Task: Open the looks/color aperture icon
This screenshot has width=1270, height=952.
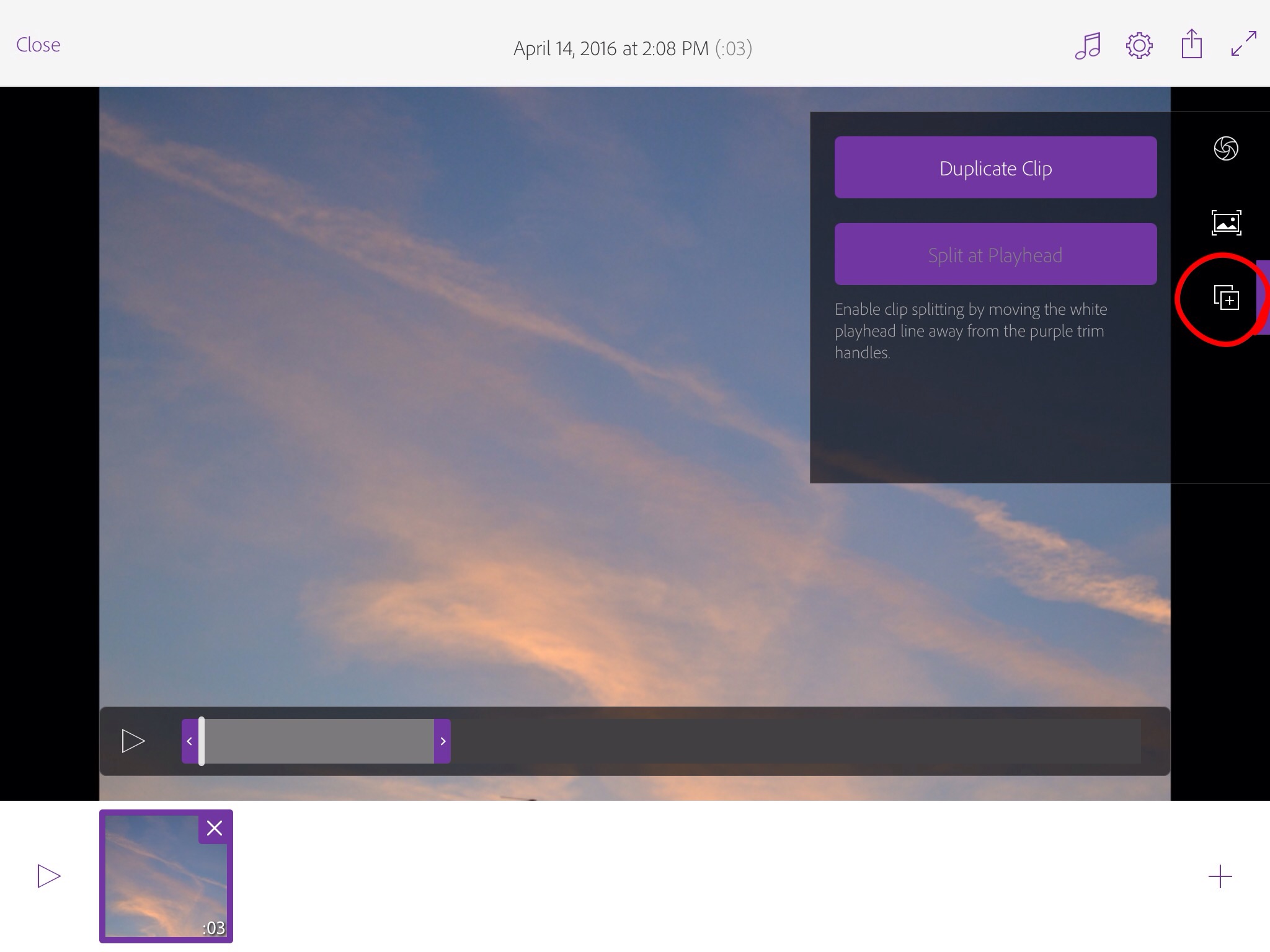Action: point(1225,148)
